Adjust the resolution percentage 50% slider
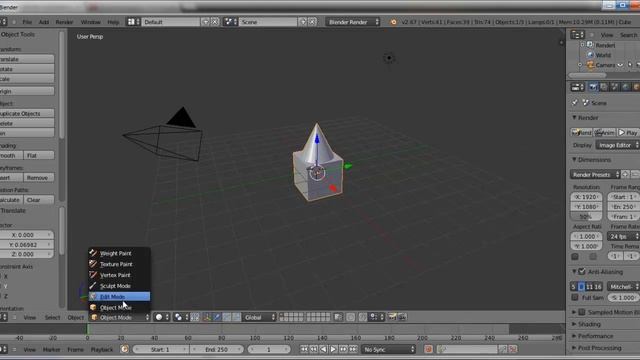Image resolution: width=640 pixels, height=360 pixels. pos(586,217)
